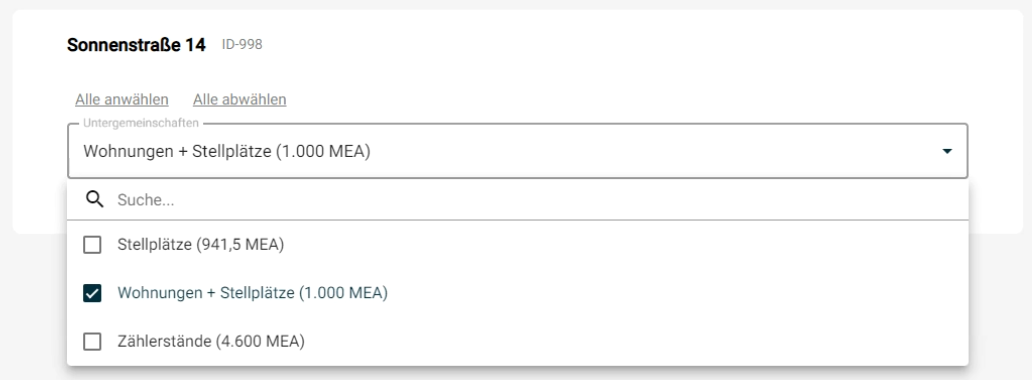The width and height of the screenshot is (1032, 380).
Task: Tick the Stellplätze (941,5 MEA) checkbox
Action: (92, 245)
